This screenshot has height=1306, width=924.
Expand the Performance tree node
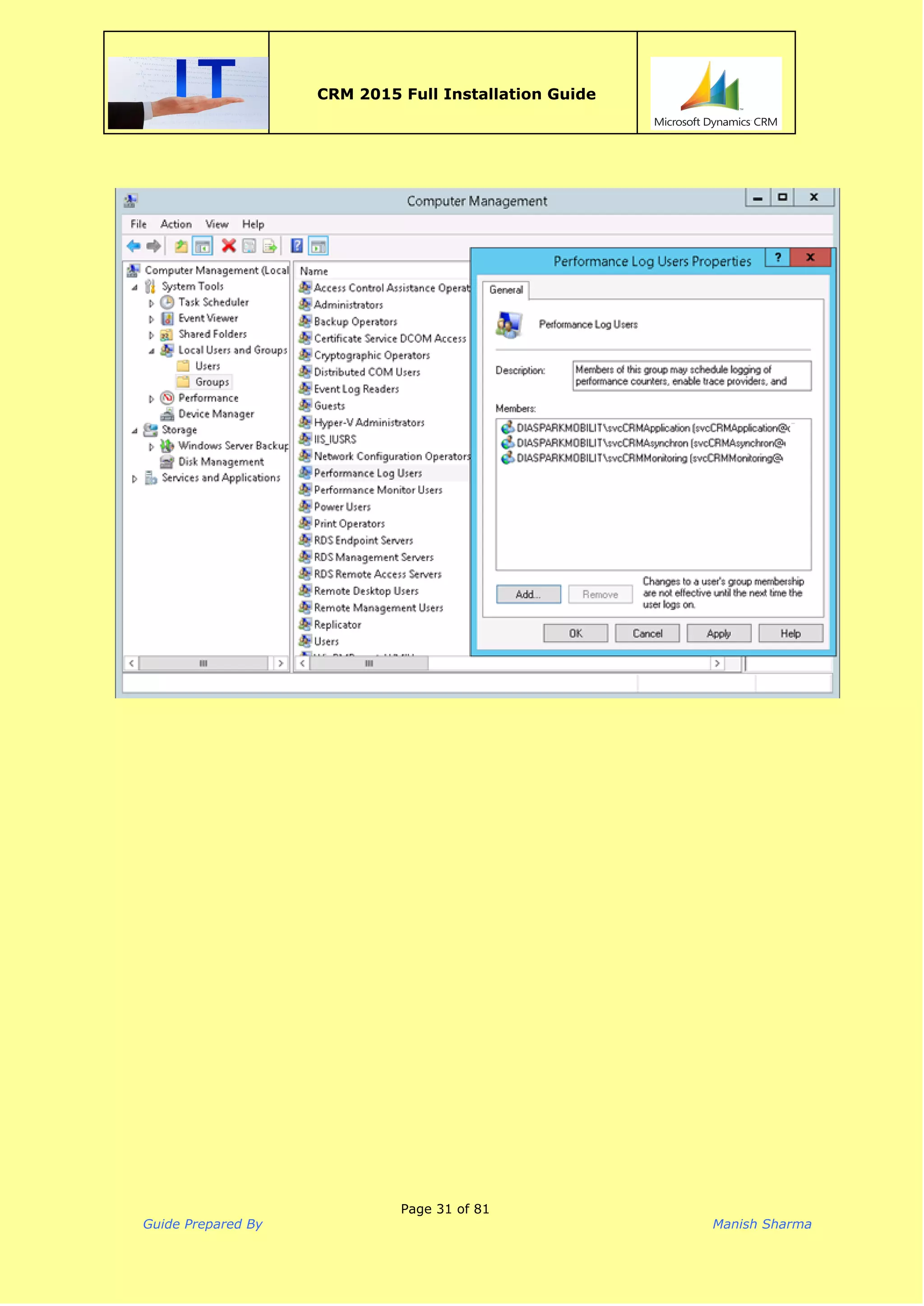coord(151,399)
